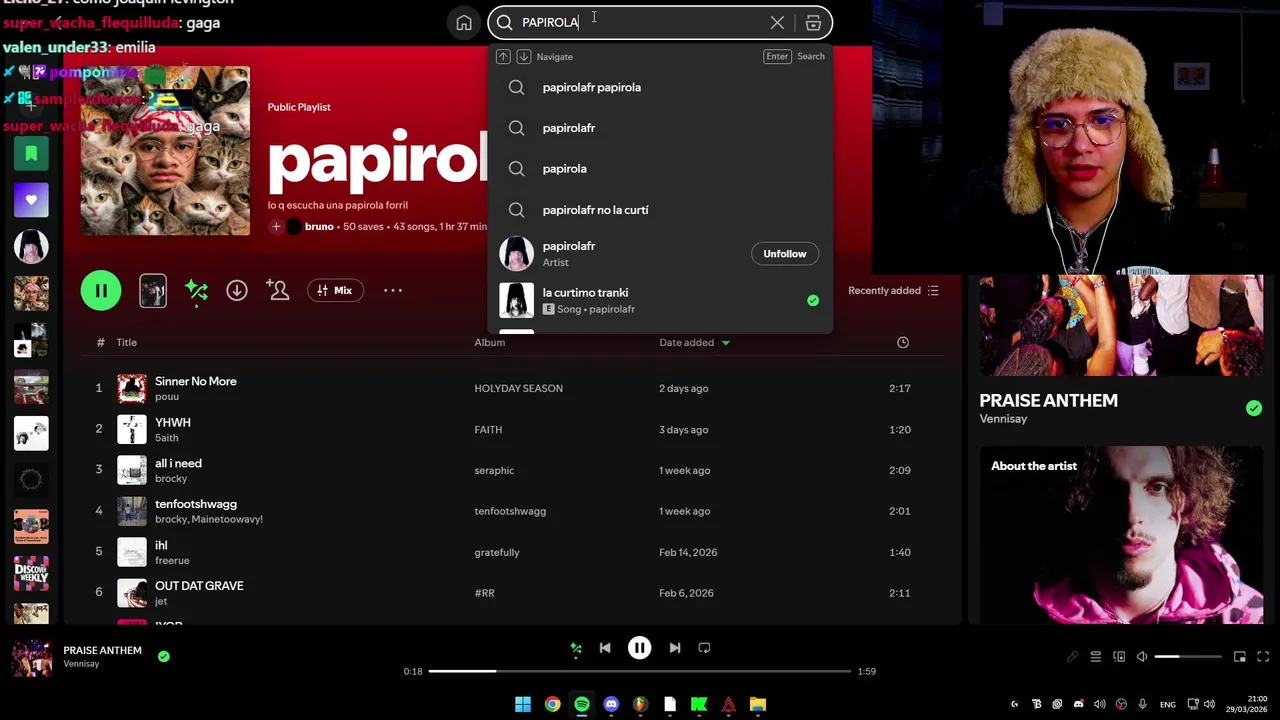Toggle repeat mode
The height and width of the screenshot is (720, 1280).
point(704,648)
